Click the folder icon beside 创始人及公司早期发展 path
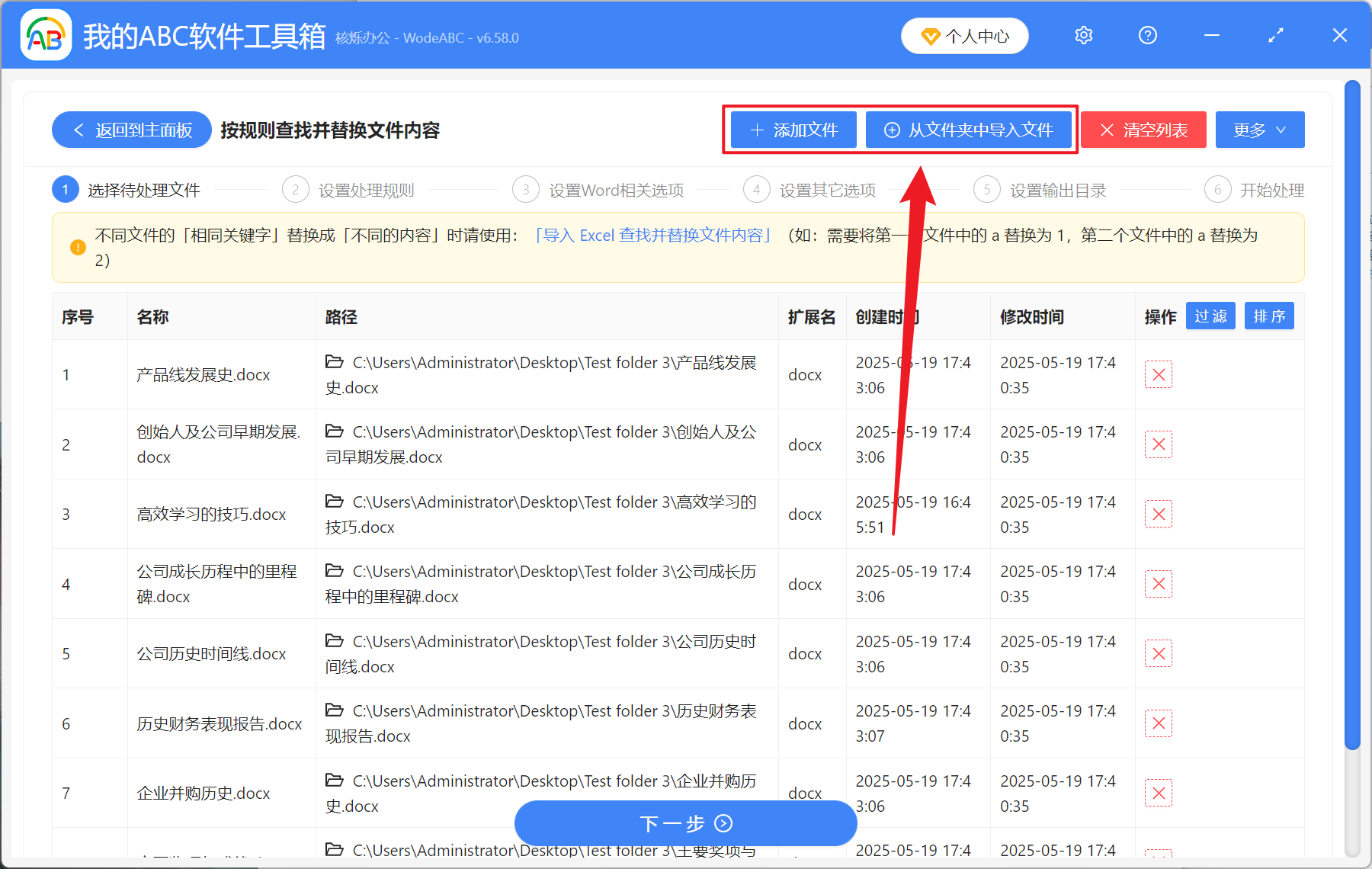The image size is (1372, 869). (335, 431)
